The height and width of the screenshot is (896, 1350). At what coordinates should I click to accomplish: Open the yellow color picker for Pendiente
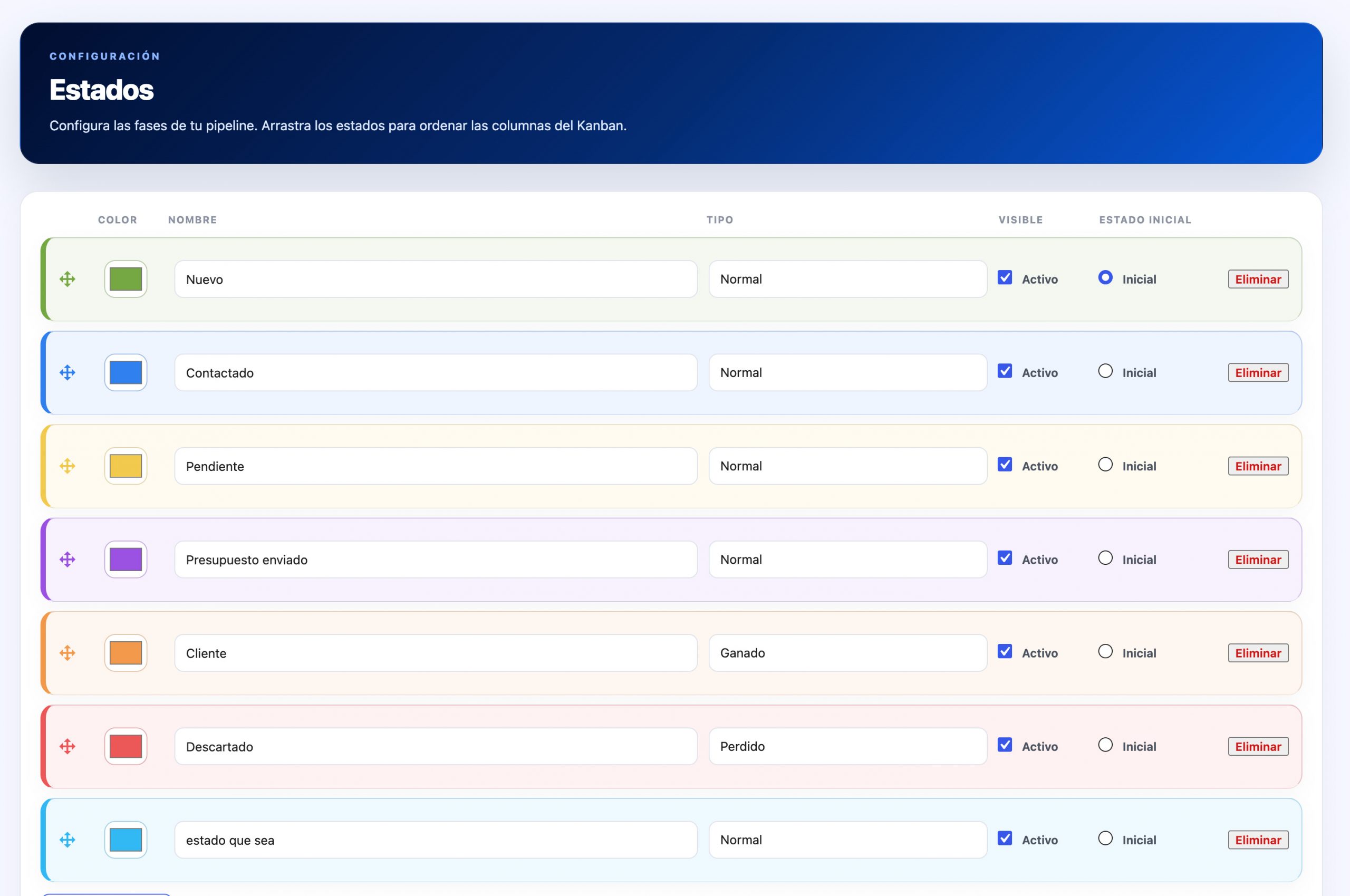(x=126, y=466)
